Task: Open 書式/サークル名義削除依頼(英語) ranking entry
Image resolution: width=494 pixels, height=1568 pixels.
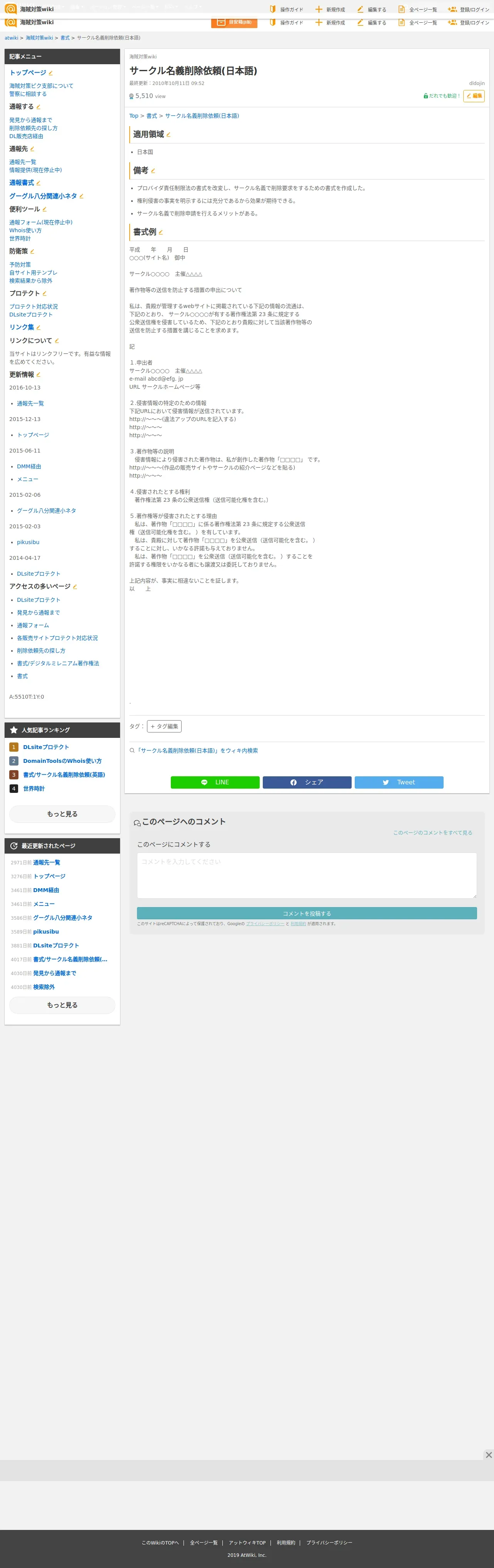Action: pos(64,775)
